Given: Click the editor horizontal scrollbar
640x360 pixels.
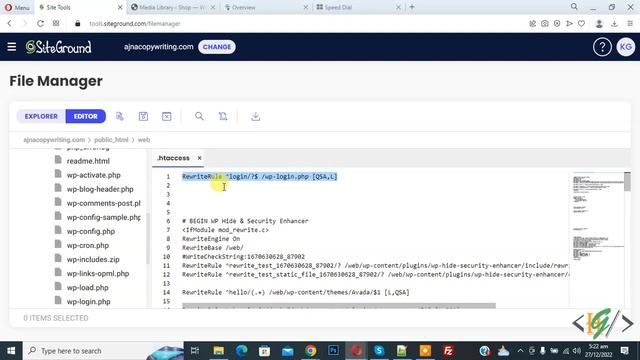Looking at the screenshot, I should [x=339, y=306].
